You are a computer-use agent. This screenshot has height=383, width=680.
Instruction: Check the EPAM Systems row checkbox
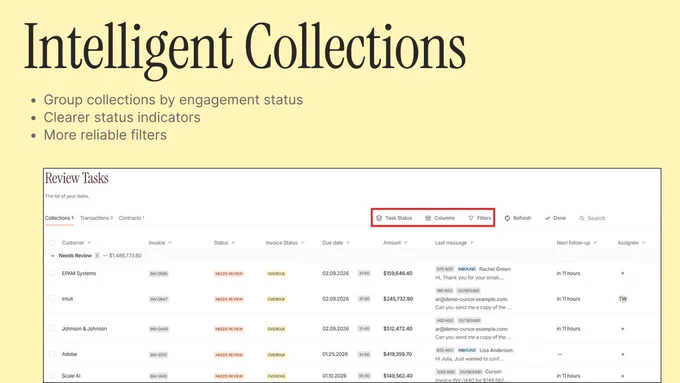tap(52, 273)
